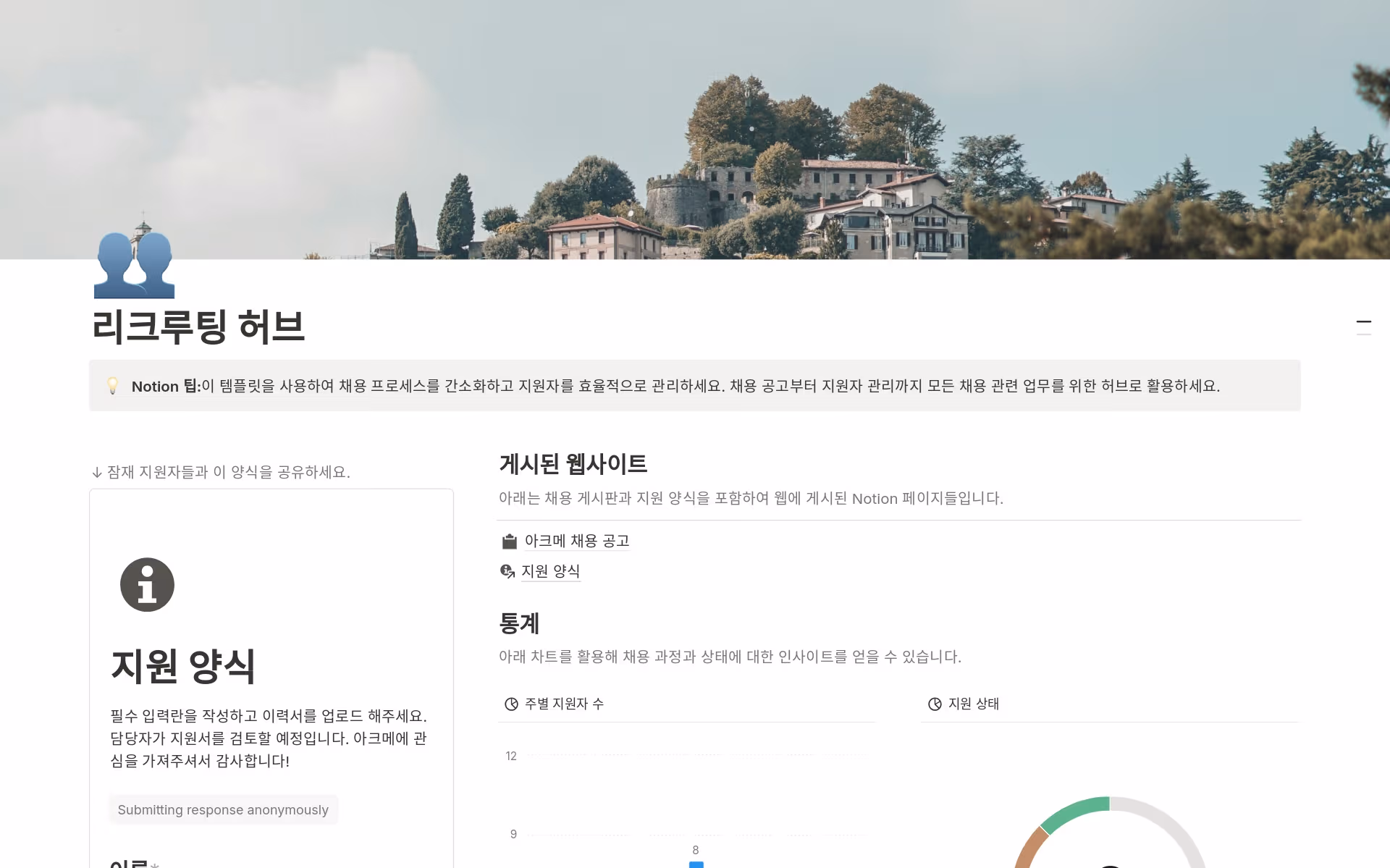Click the table of contents lines at right
The image size is (1390, 868).
(x=1364, y=328)
